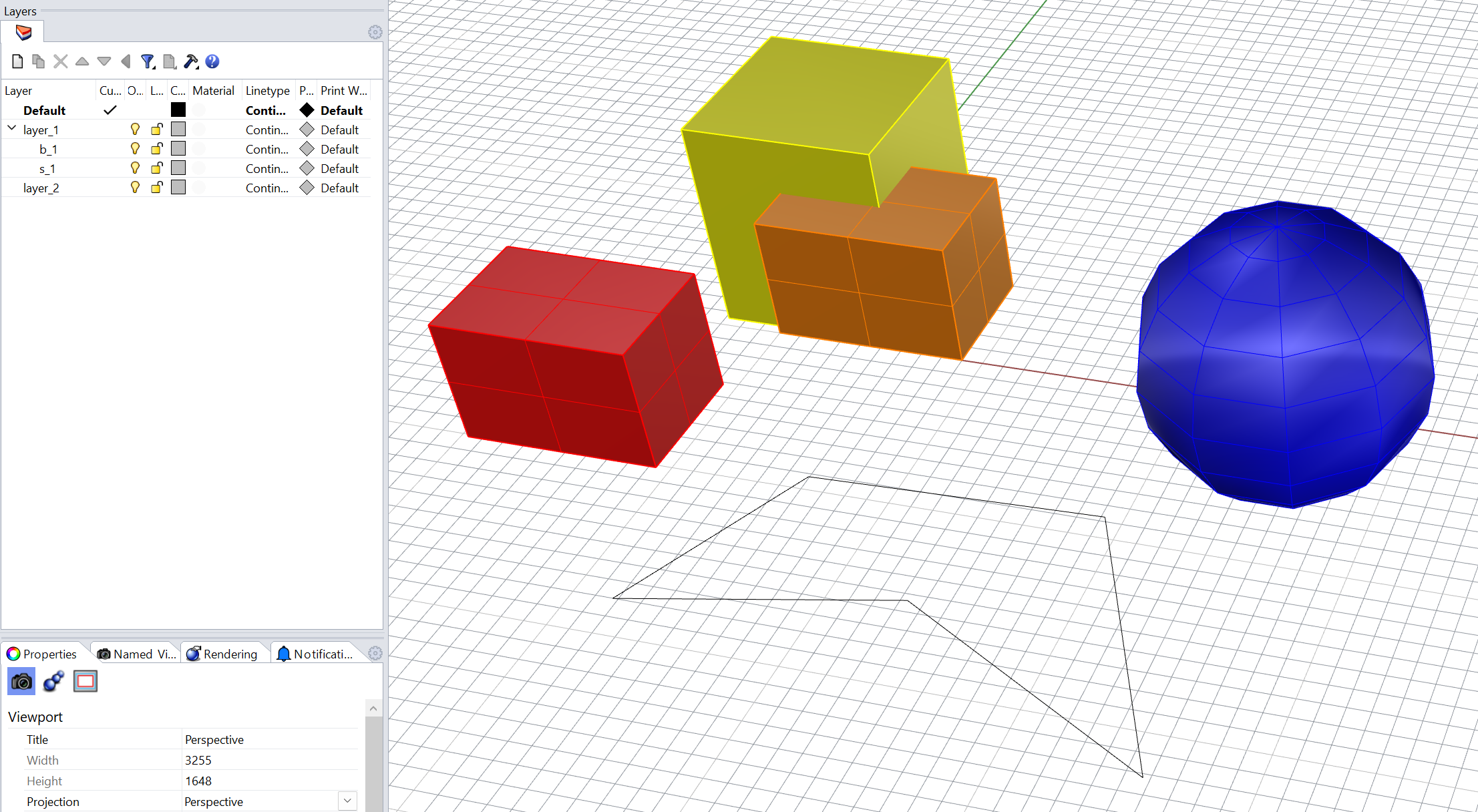Open Linetype for b_1

(x=267, y=150)
